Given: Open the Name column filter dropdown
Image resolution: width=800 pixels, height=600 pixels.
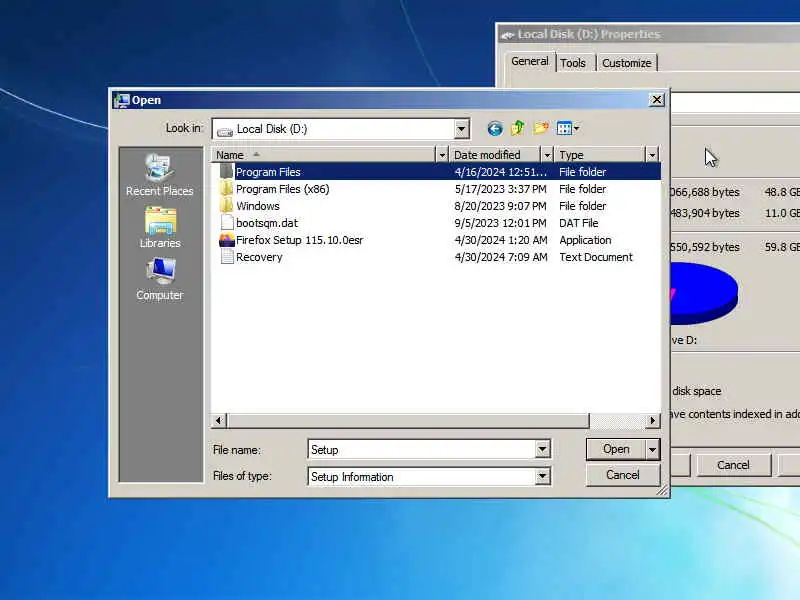Looking at the screenshot, I should (442, 155).
